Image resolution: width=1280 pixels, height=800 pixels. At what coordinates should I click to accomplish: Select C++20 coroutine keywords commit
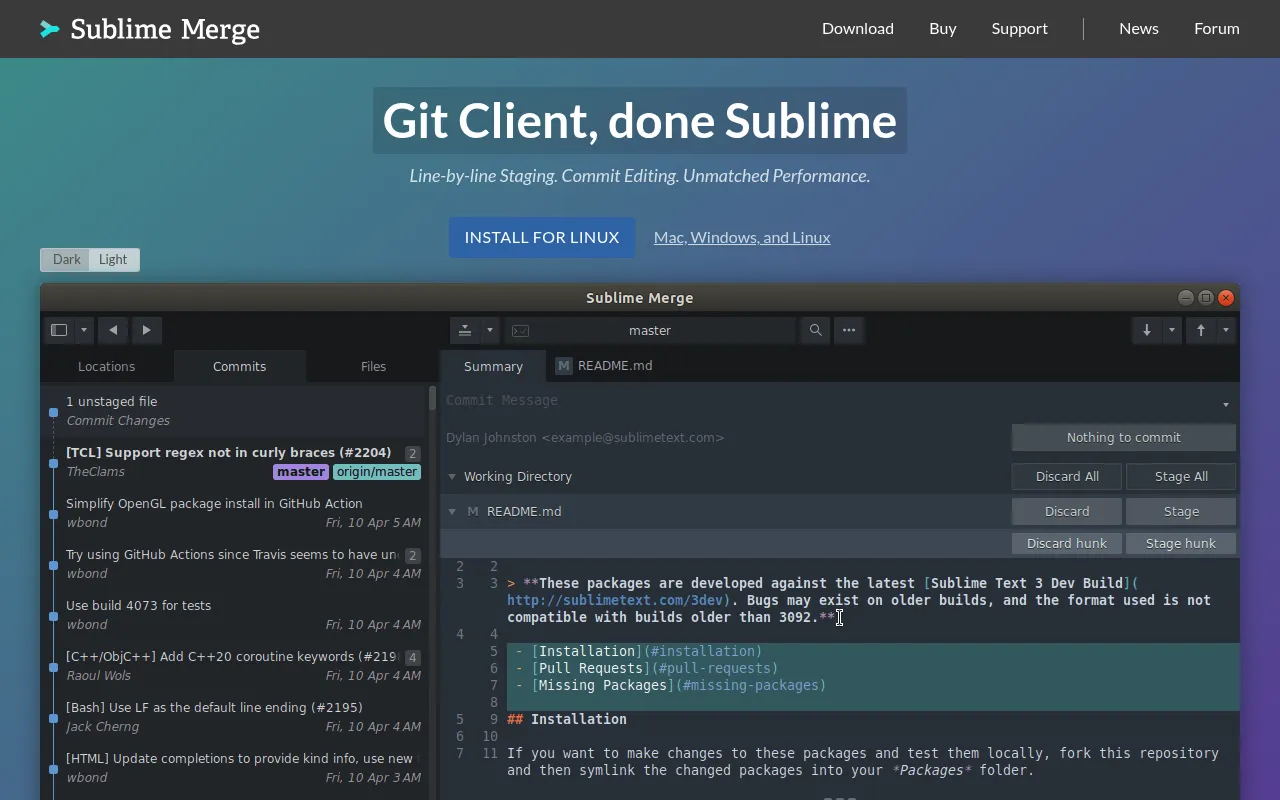point(234,666)
